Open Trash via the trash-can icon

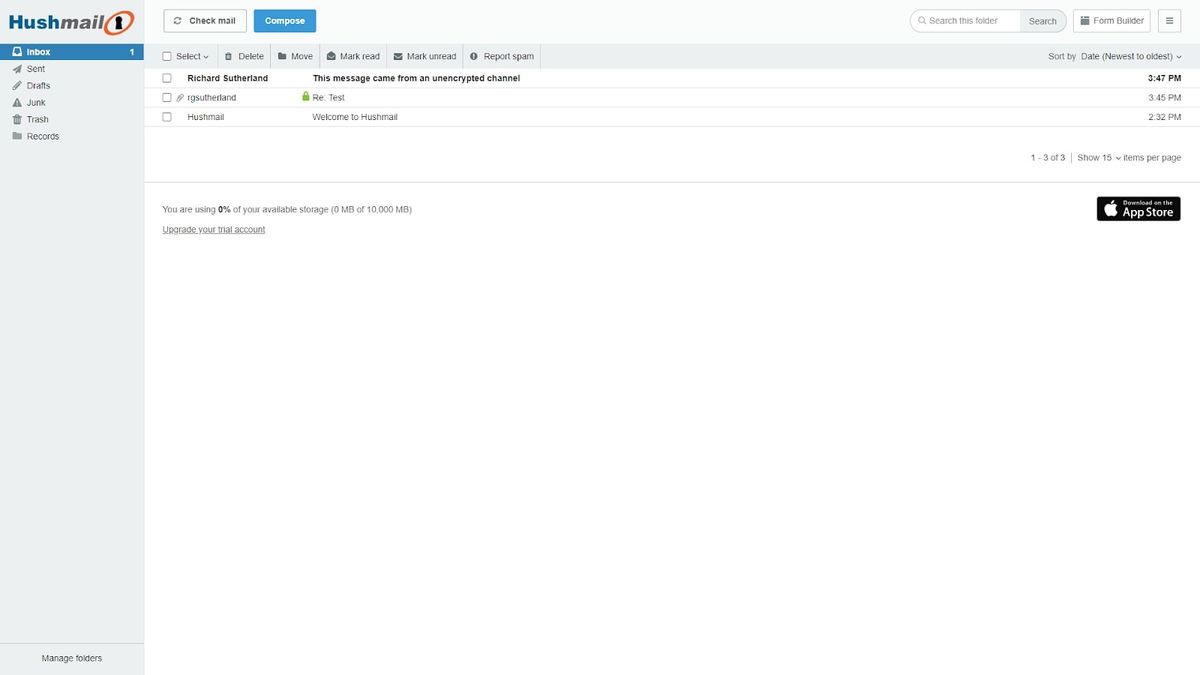click(x=17, y=118)
